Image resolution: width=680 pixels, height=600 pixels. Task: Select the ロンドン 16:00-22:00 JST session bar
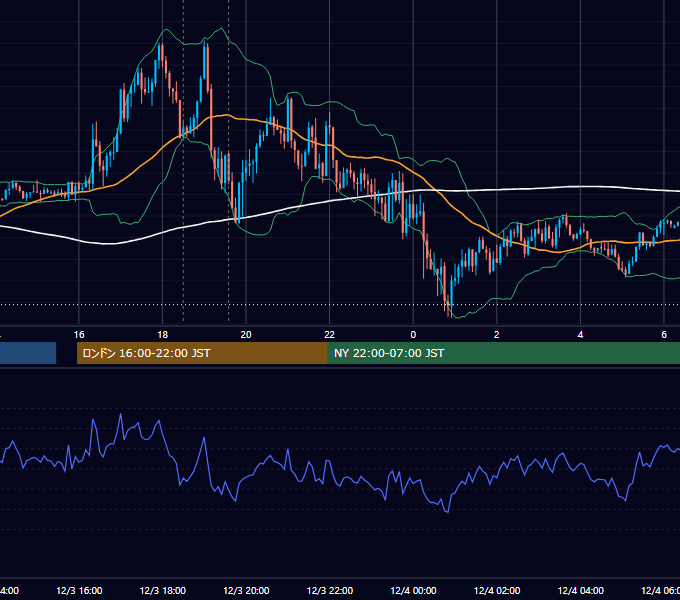pyautogui.click(x=202, y=353)
